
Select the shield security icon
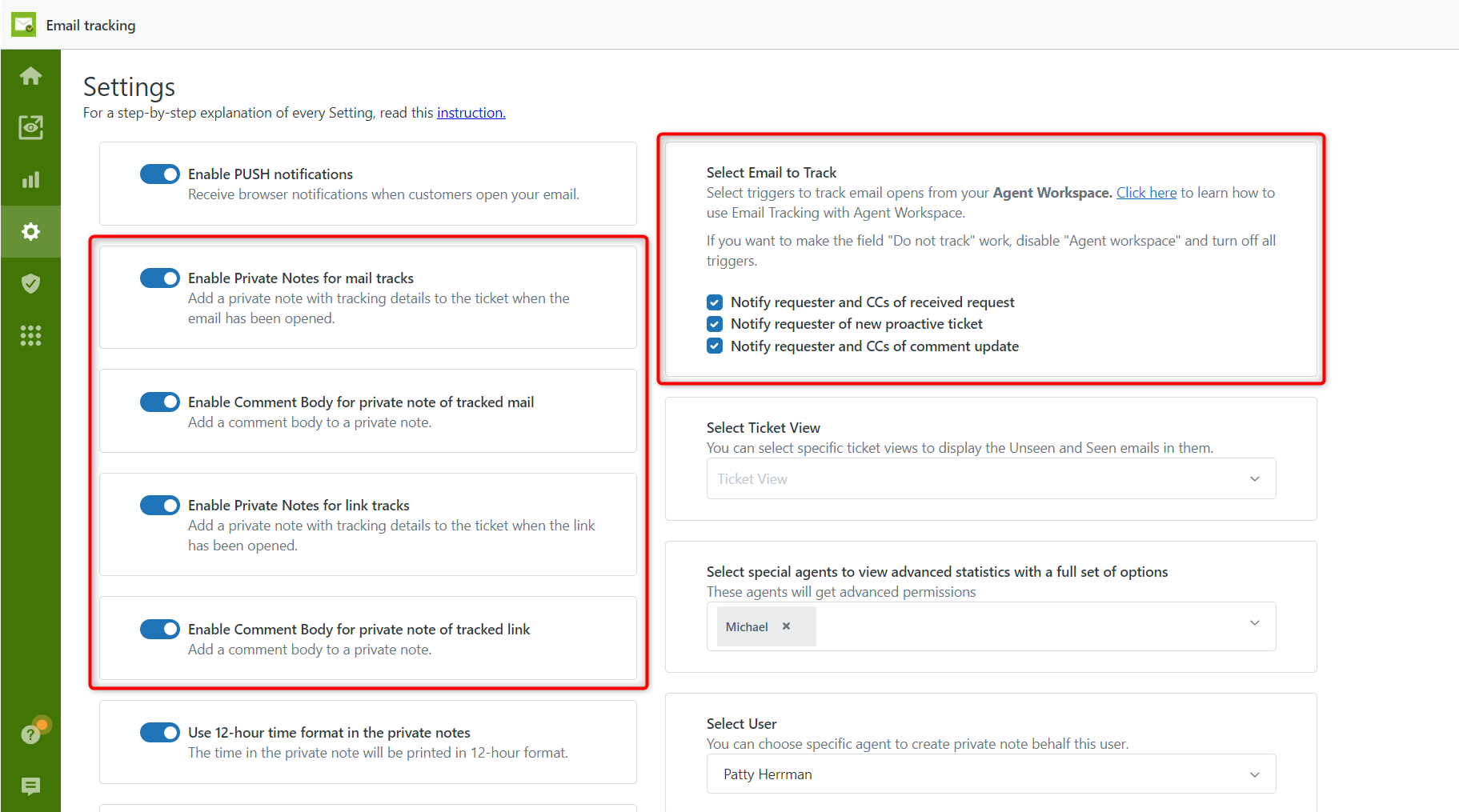pyautogui.click(x=30, y=283)
